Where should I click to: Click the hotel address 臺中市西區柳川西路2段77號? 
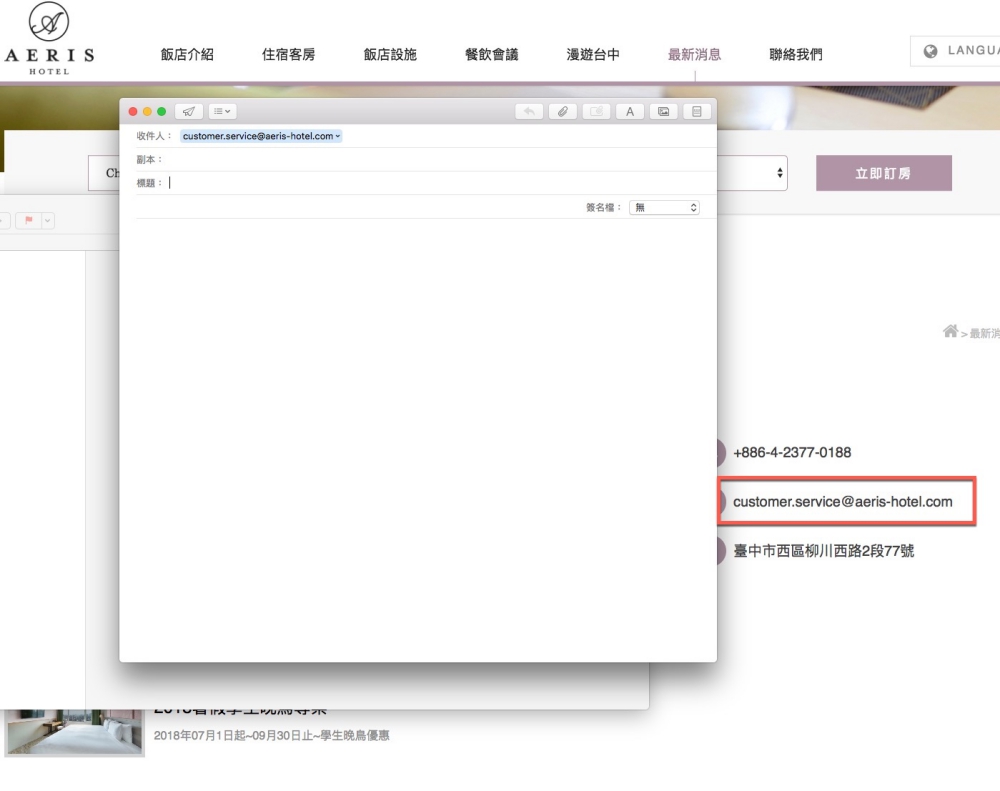tap(823, 551)
